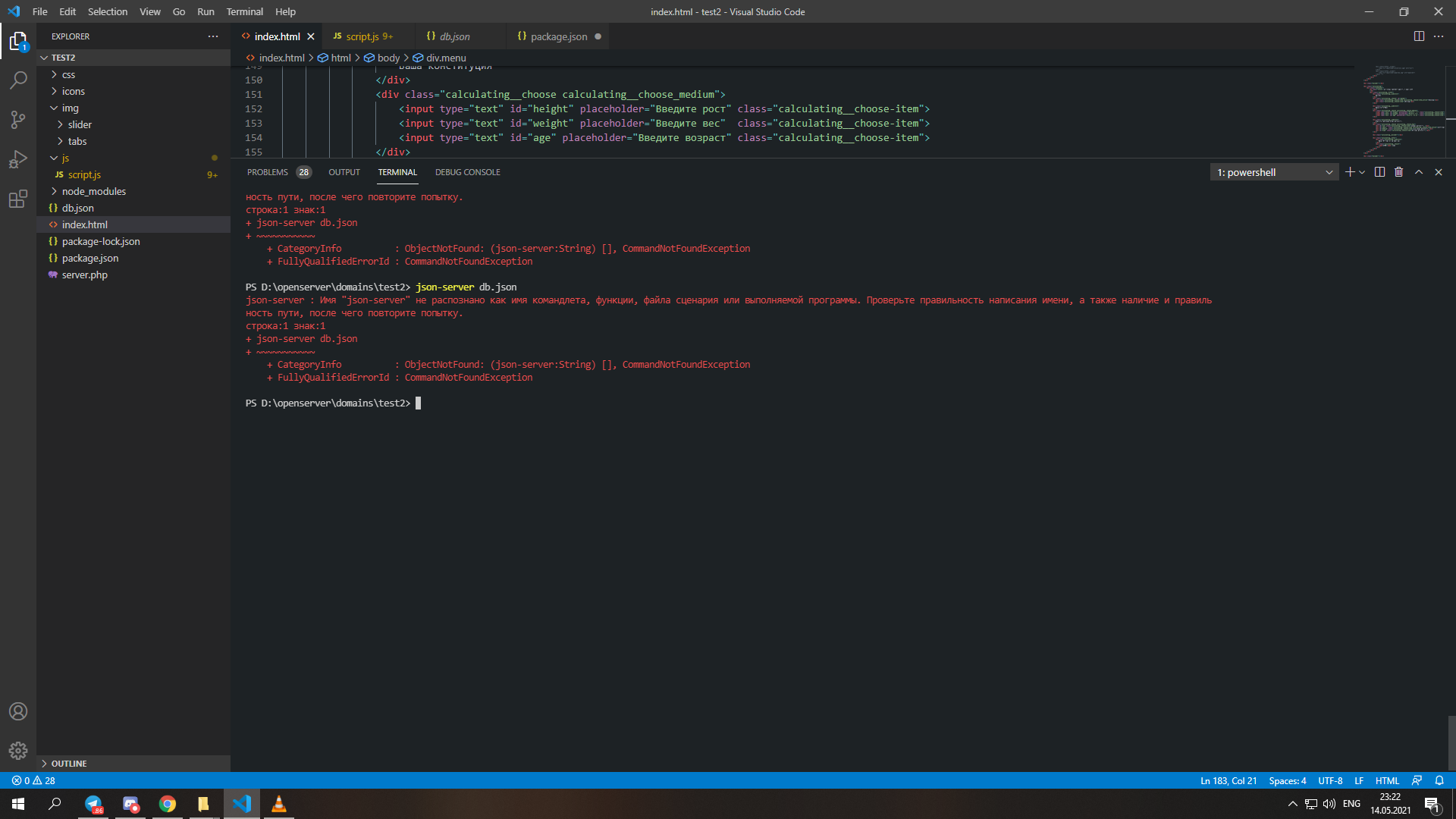Open the Manage gear menu
The height and width of the screenshot is (819, 1456).
point(18,751)
